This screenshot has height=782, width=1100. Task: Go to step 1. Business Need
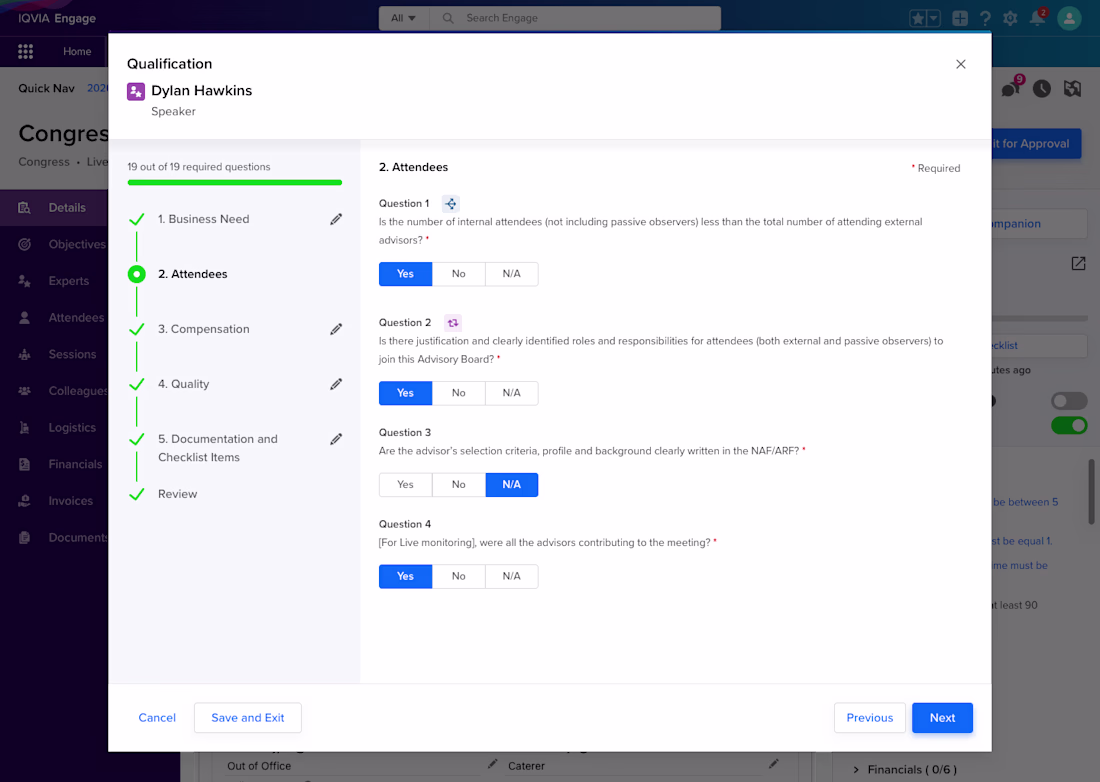click(x=203, y=219)
